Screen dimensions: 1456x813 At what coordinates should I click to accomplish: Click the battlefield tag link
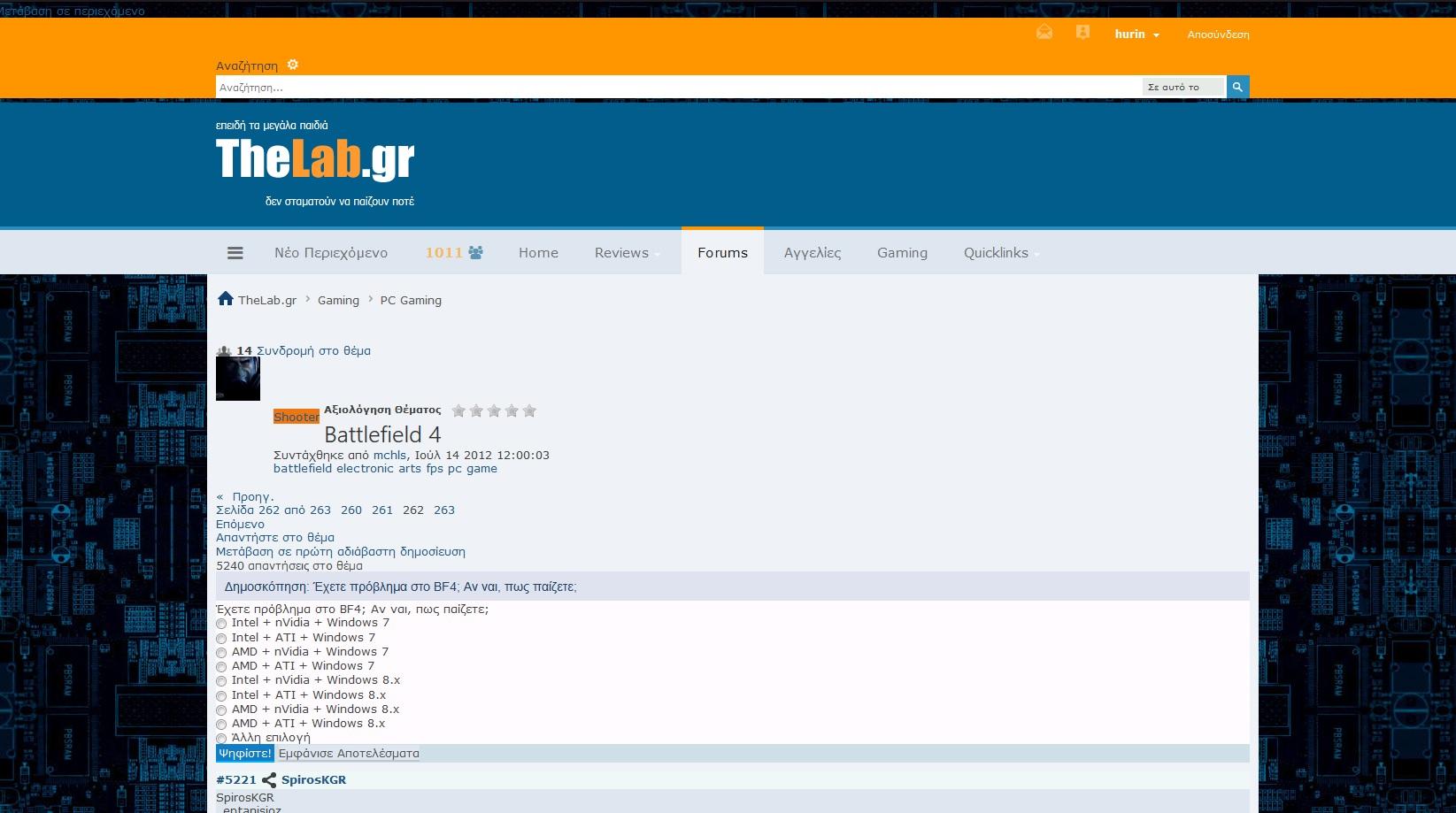pos(303,469)
